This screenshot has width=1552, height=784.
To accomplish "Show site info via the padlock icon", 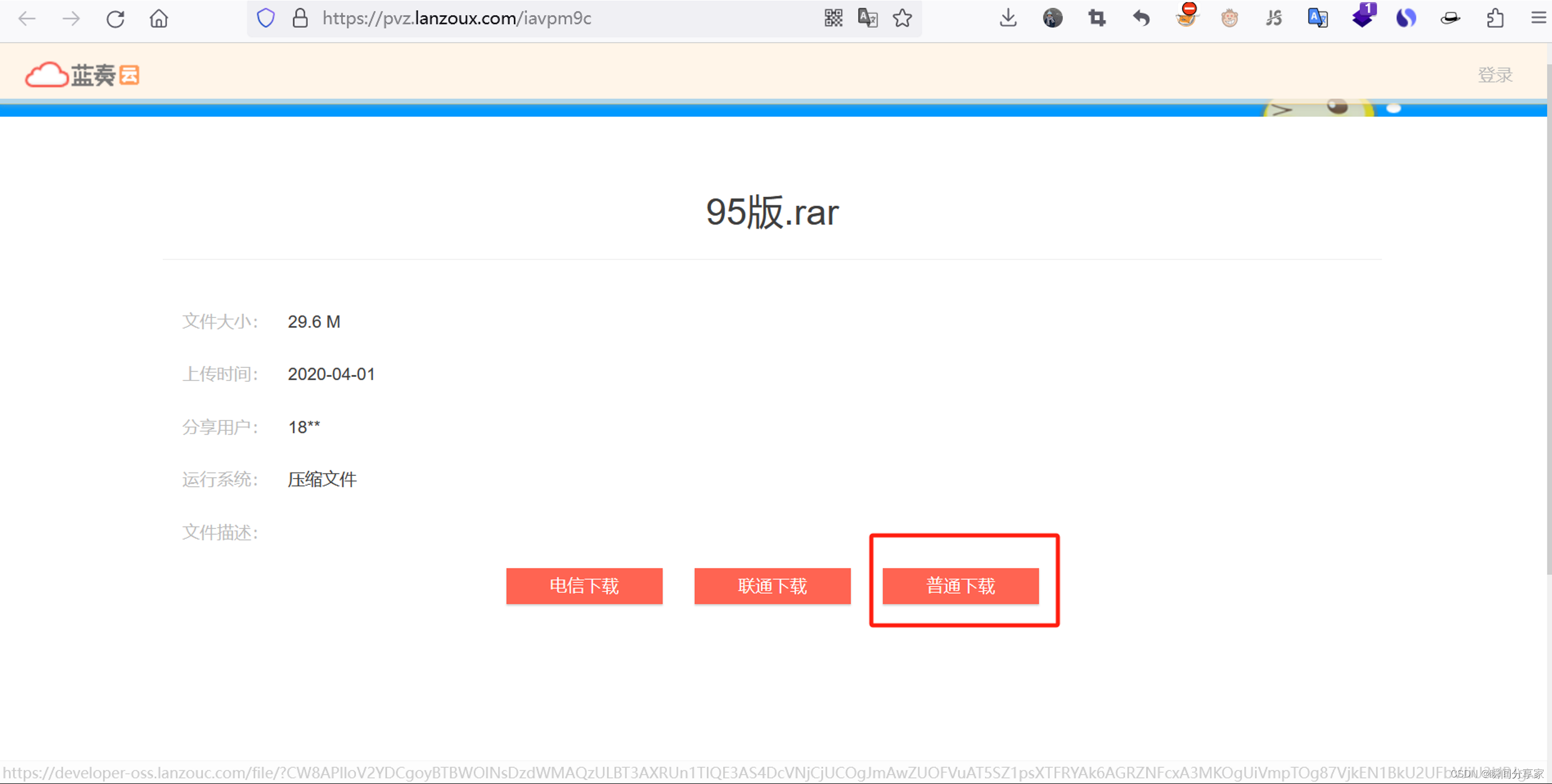I will 300,18.
